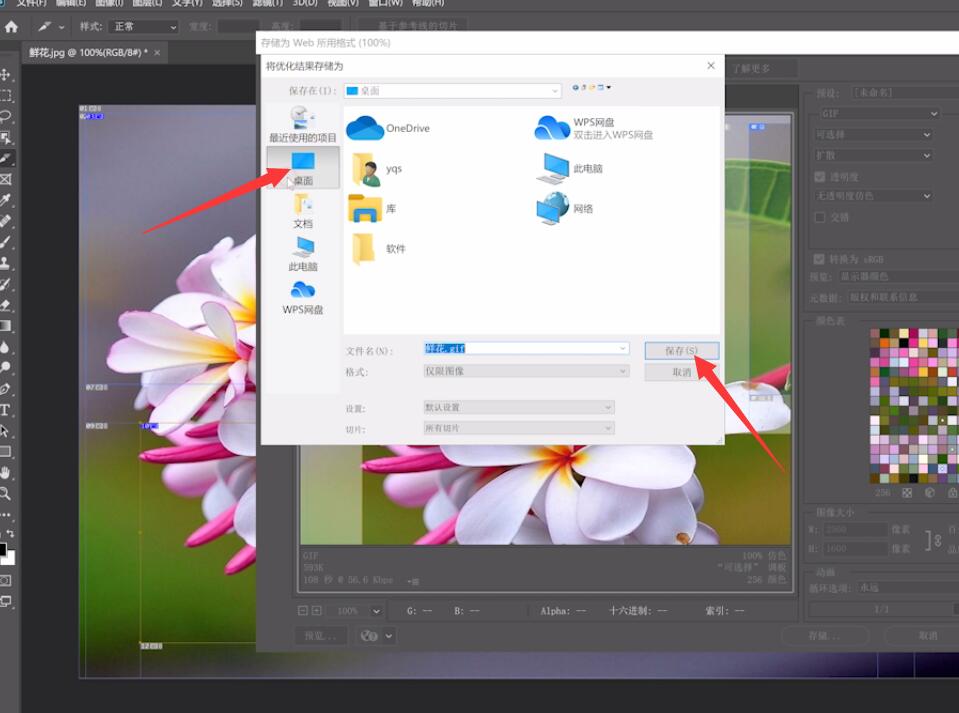Select the Brush tool
Image resolution: width=959 pixels, height=713 pixels.
coord(6,242)
